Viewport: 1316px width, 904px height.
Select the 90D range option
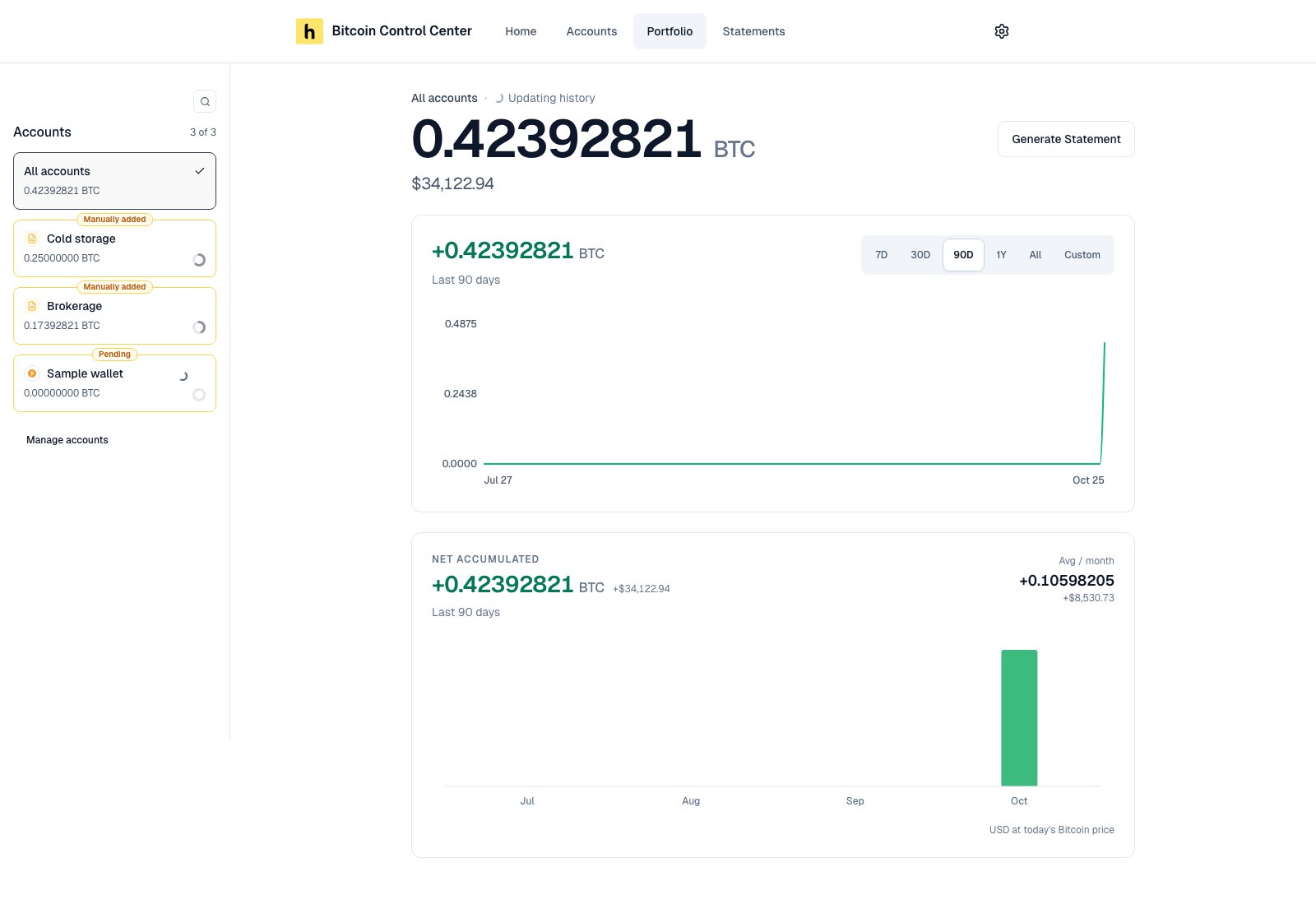pos(963,255)
